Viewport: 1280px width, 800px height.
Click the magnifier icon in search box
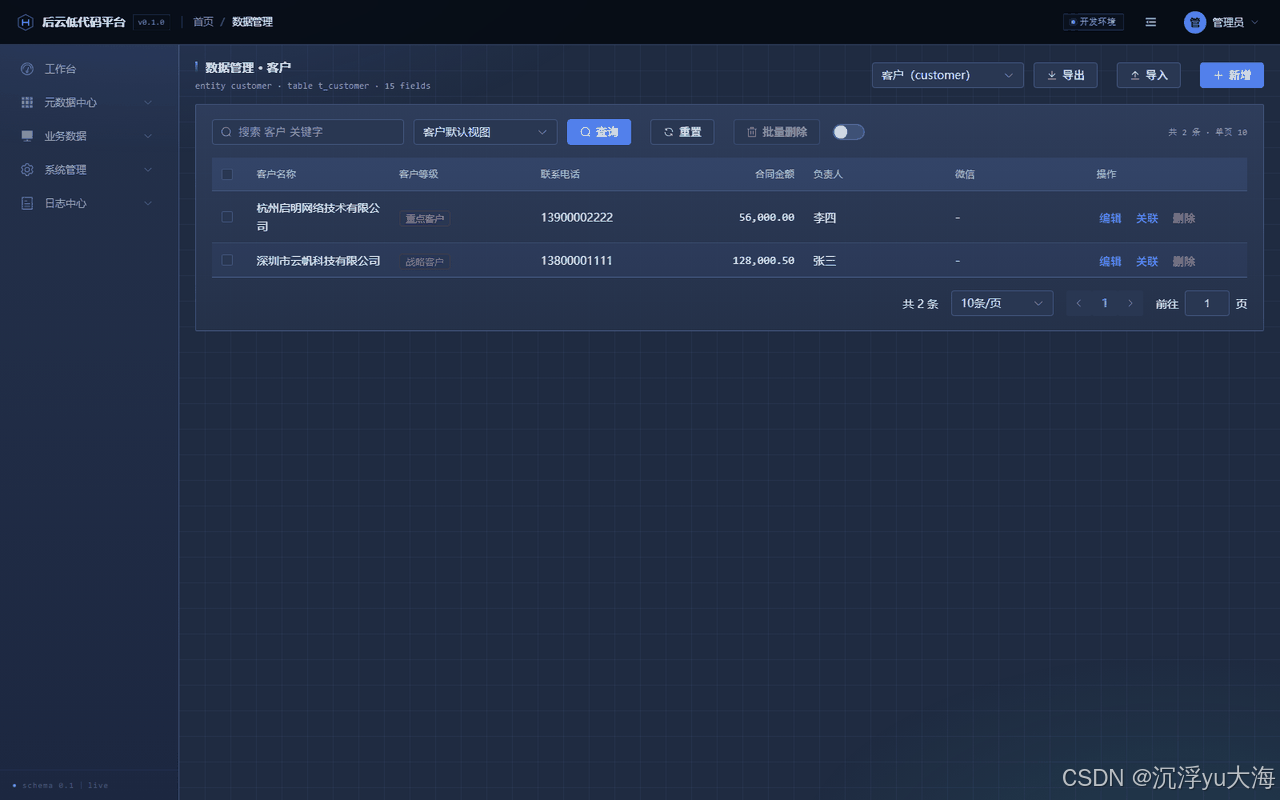pos(227,132)
